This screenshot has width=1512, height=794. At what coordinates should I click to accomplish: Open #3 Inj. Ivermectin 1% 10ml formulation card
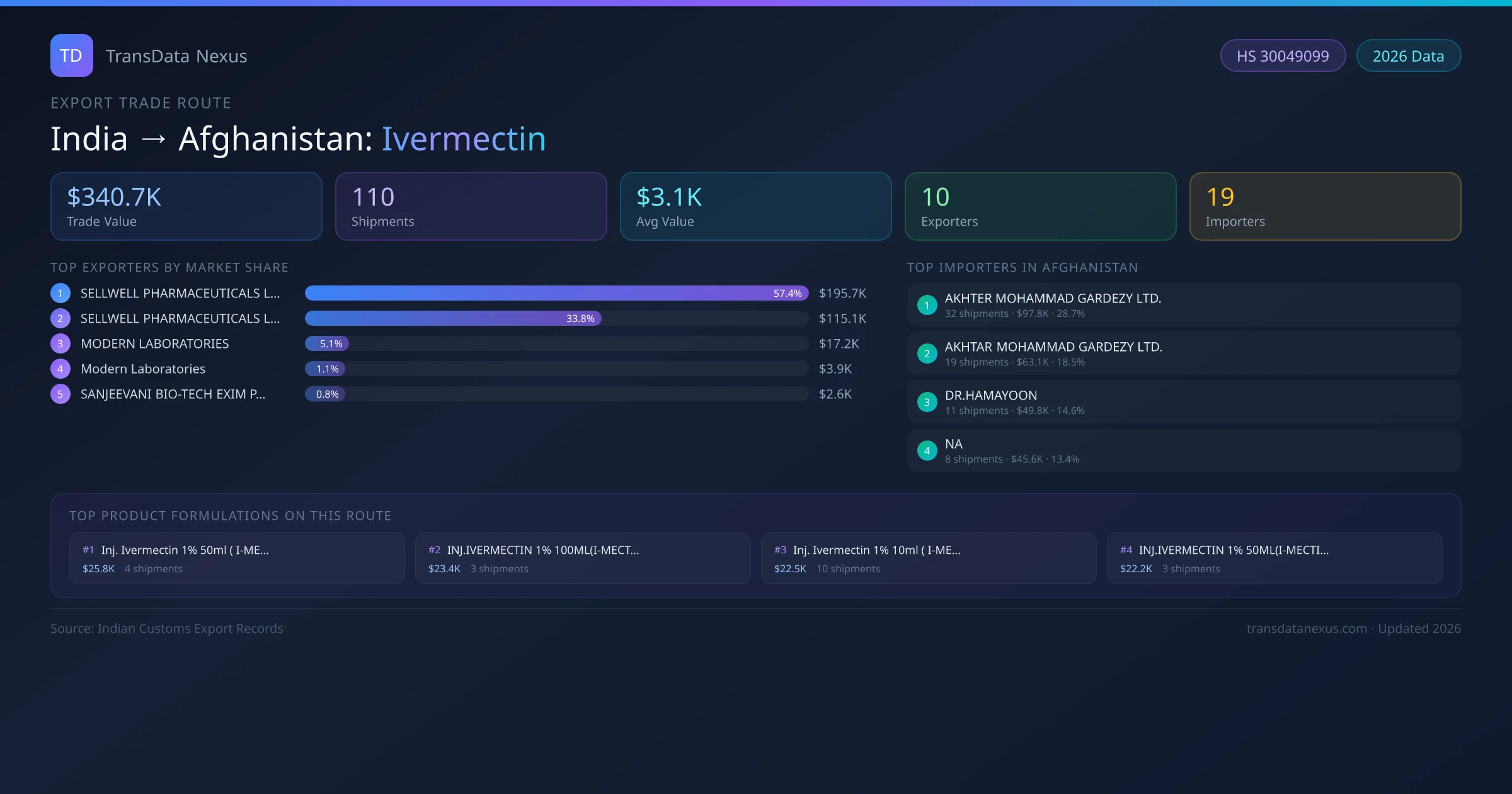click(929, 558)
